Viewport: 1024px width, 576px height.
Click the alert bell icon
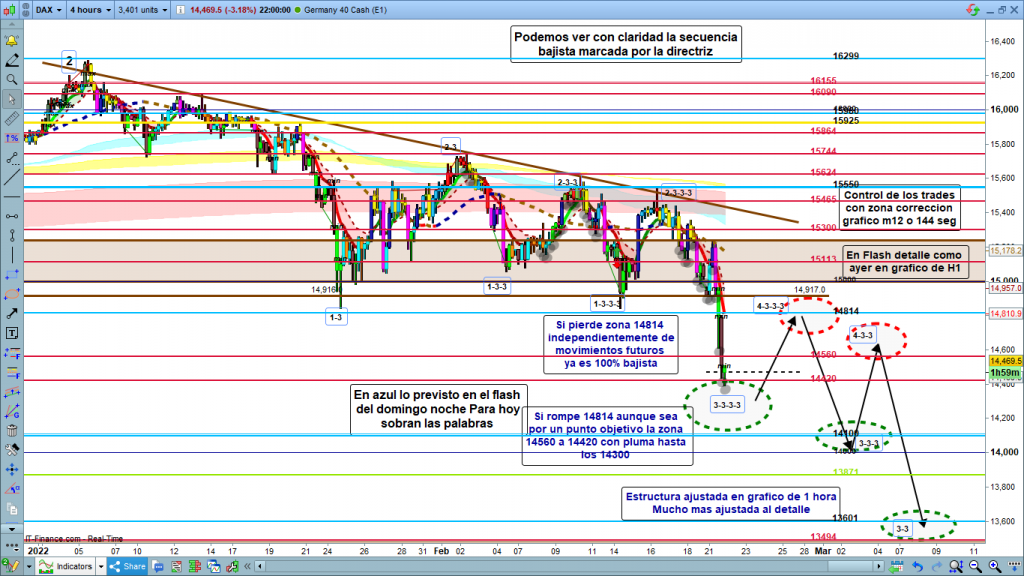coord(11,42)
